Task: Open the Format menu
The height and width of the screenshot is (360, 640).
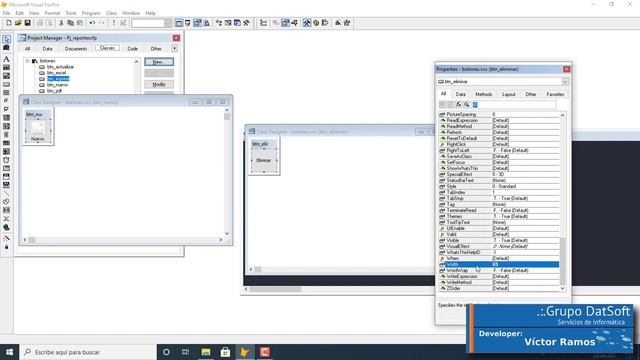Action: [52, 13]
